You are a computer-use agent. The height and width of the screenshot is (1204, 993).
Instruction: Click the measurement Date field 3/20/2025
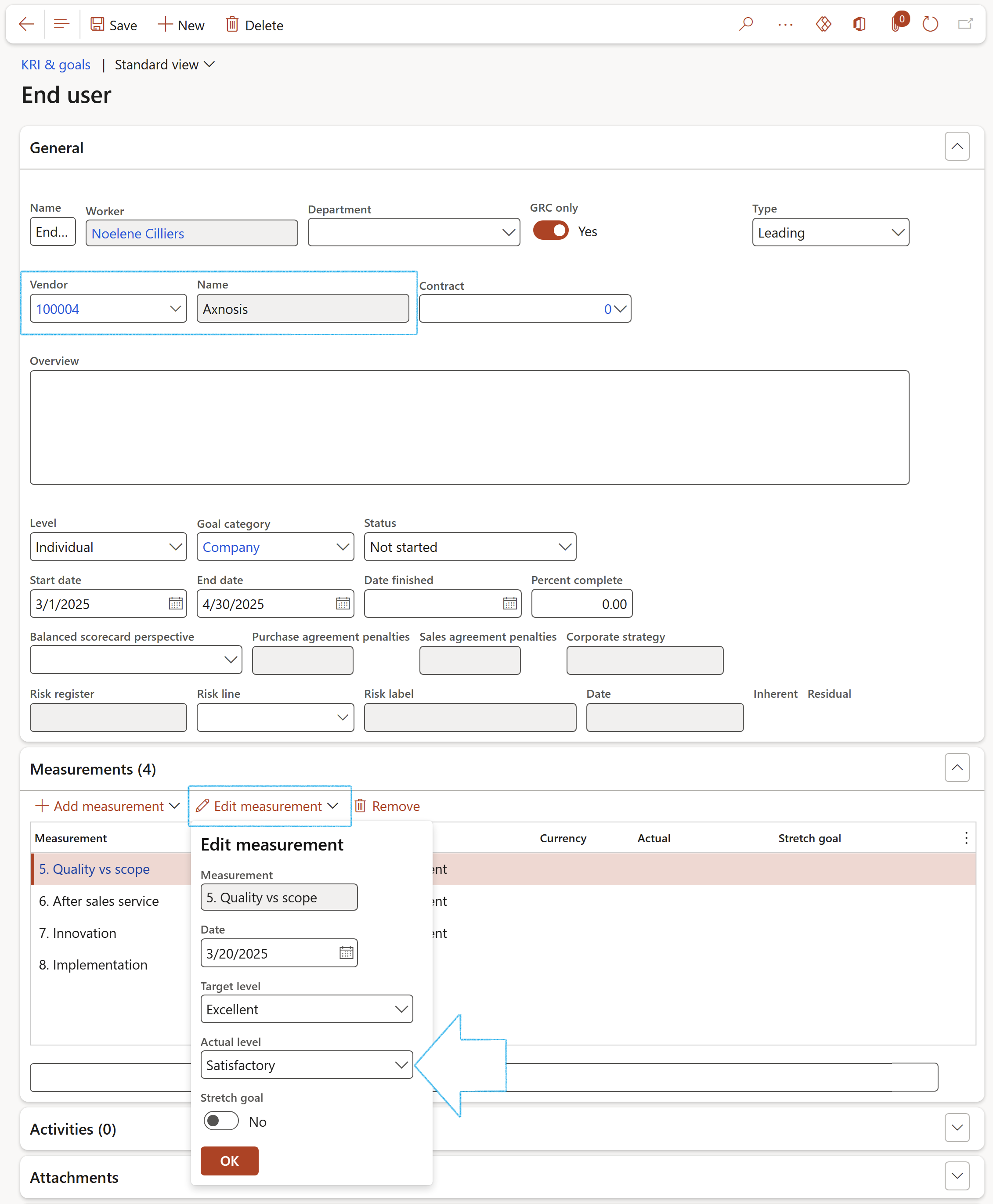click(278, 953)
